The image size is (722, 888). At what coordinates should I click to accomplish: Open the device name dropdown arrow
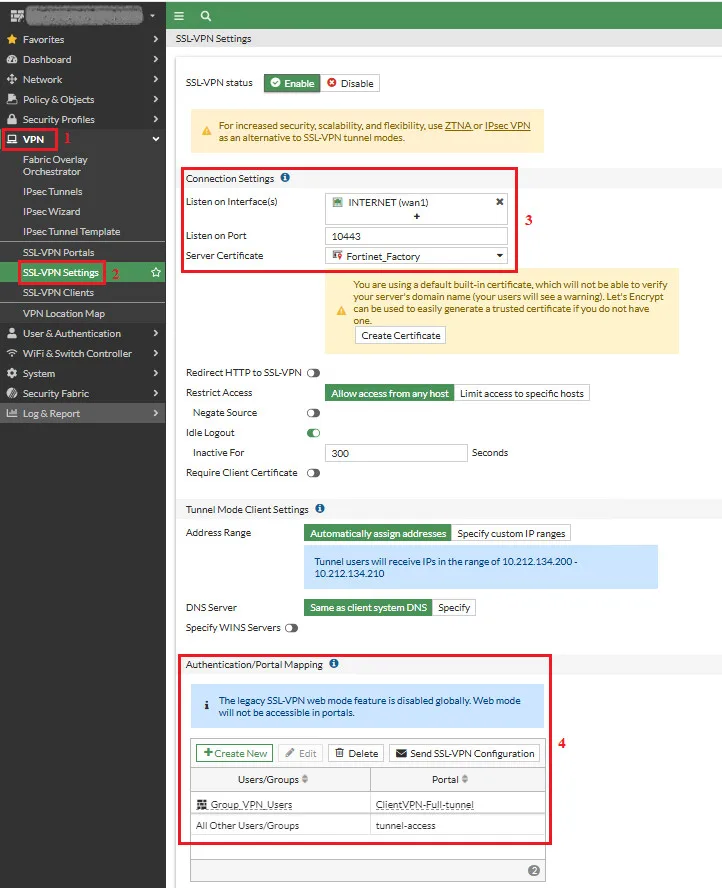point(152,16)
